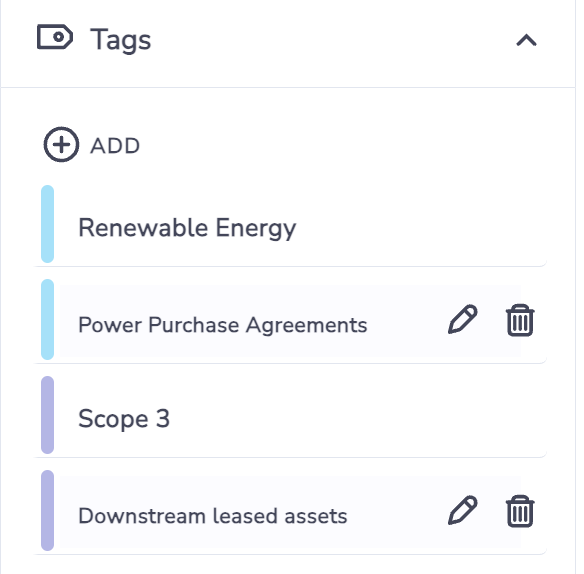Click purple color bar beside Downstream leased assets

tap(47, 511)
